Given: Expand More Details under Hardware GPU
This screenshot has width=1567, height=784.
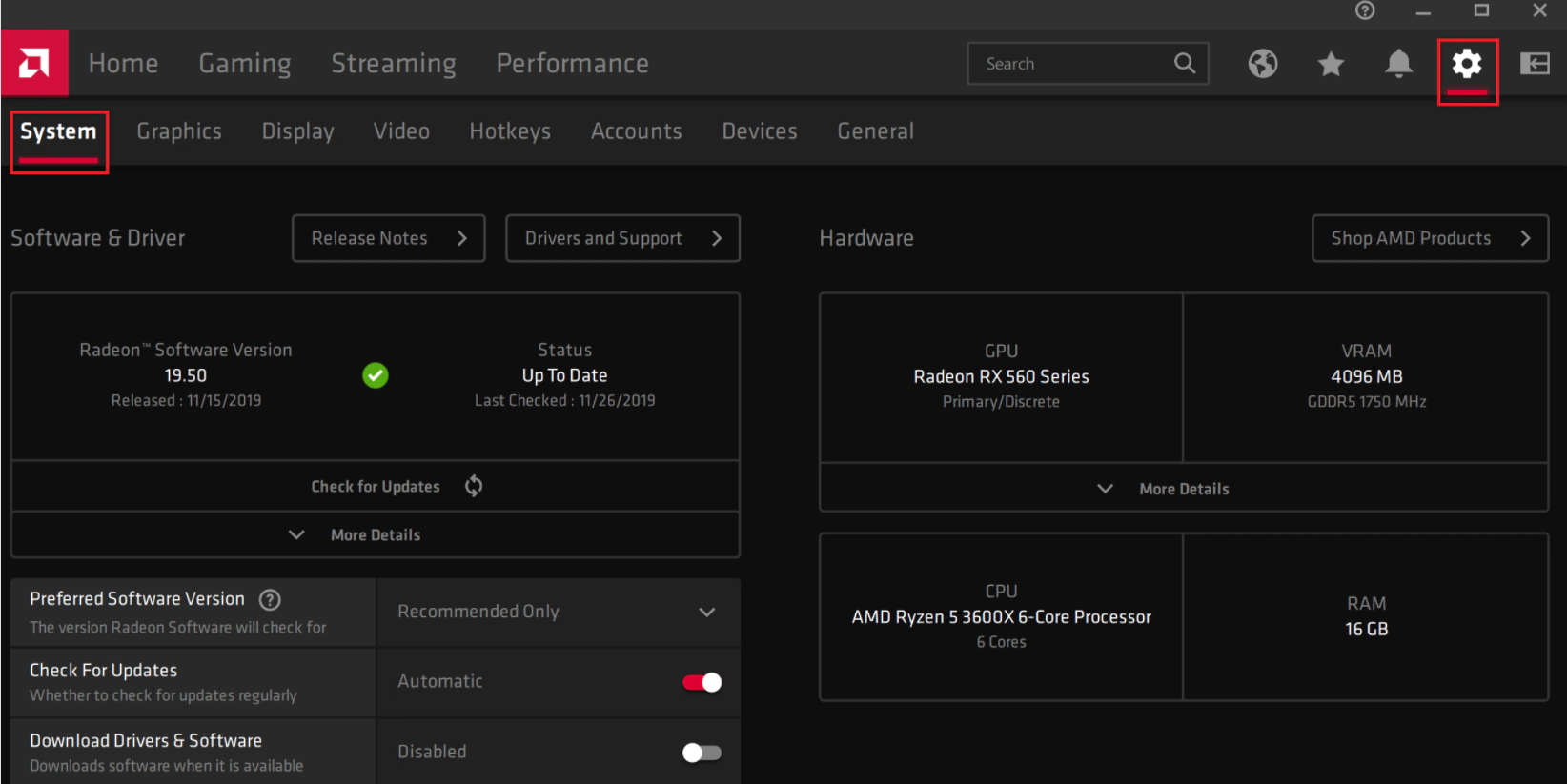Looking at the screenshot, I should (1183, 489).
